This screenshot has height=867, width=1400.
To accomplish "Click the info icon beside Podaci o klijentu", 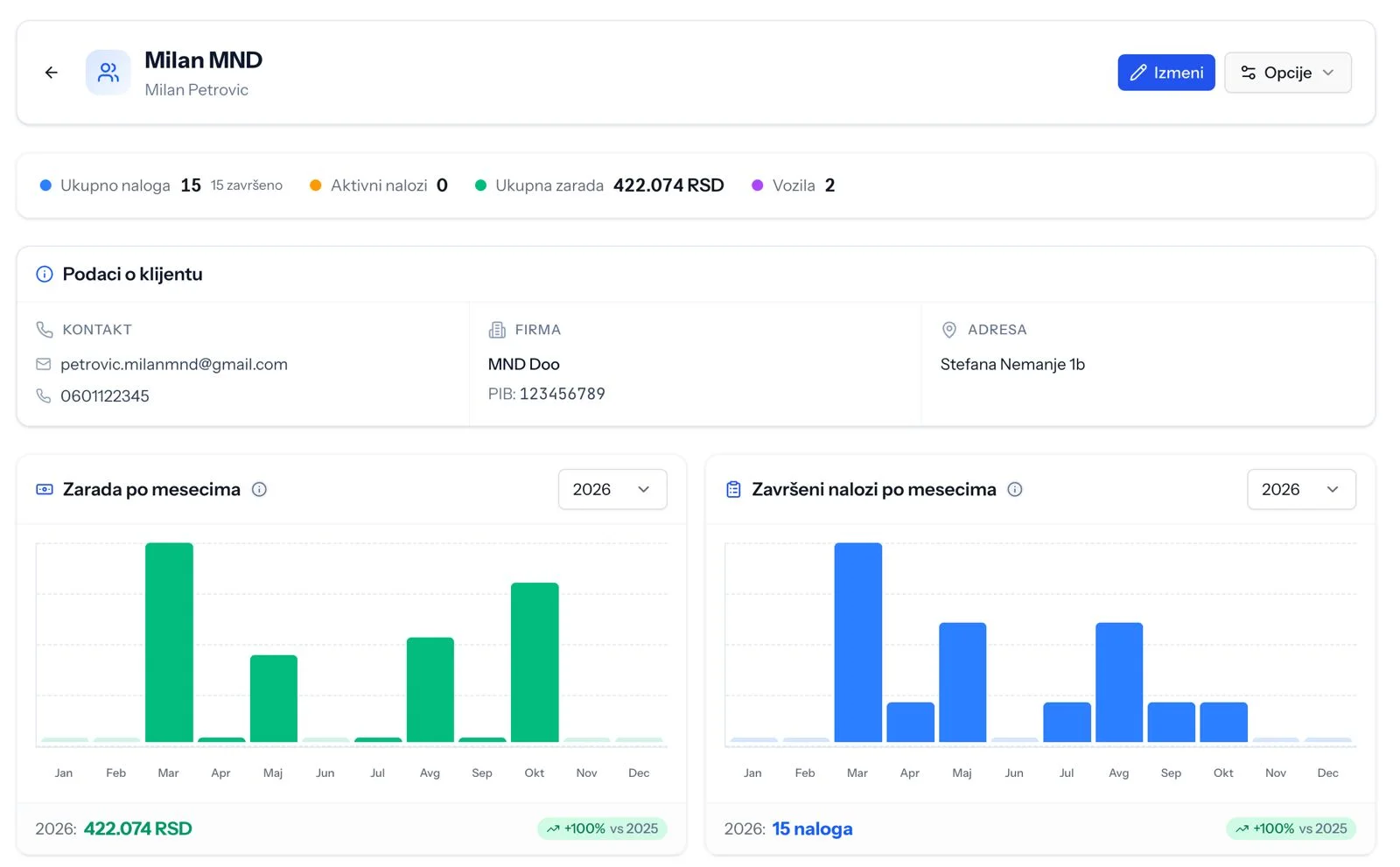I will 44,274.
